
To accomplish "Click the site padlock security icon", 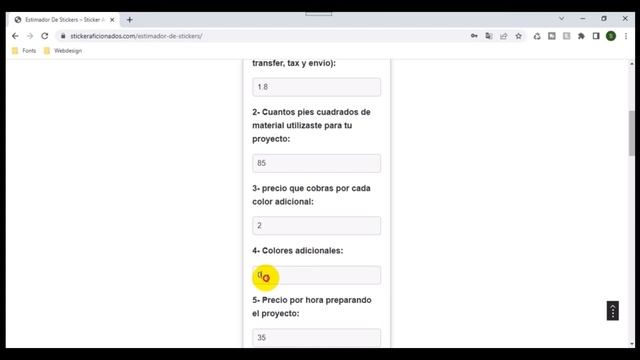I will [x=63, y=36].
